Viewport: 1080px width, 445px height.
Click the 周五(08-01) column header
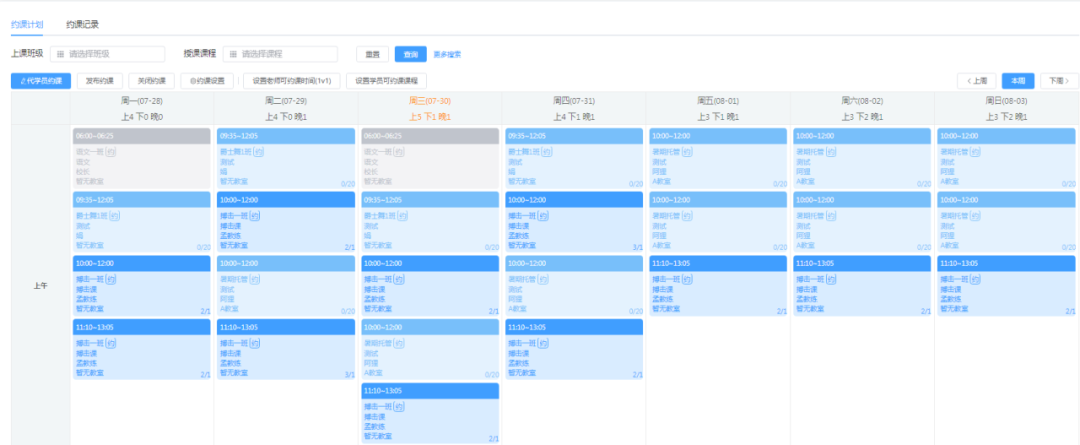coord(718,101)
